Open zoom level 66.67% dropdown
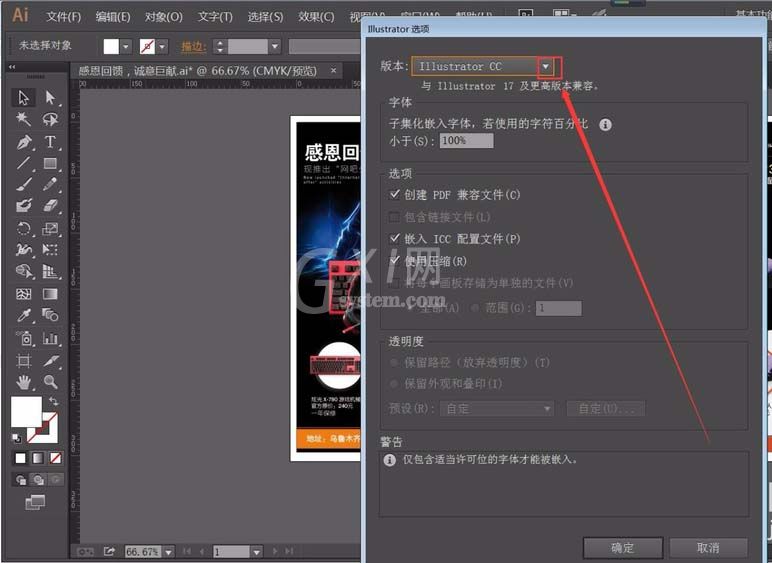772x563 pixels. [168, 552]
